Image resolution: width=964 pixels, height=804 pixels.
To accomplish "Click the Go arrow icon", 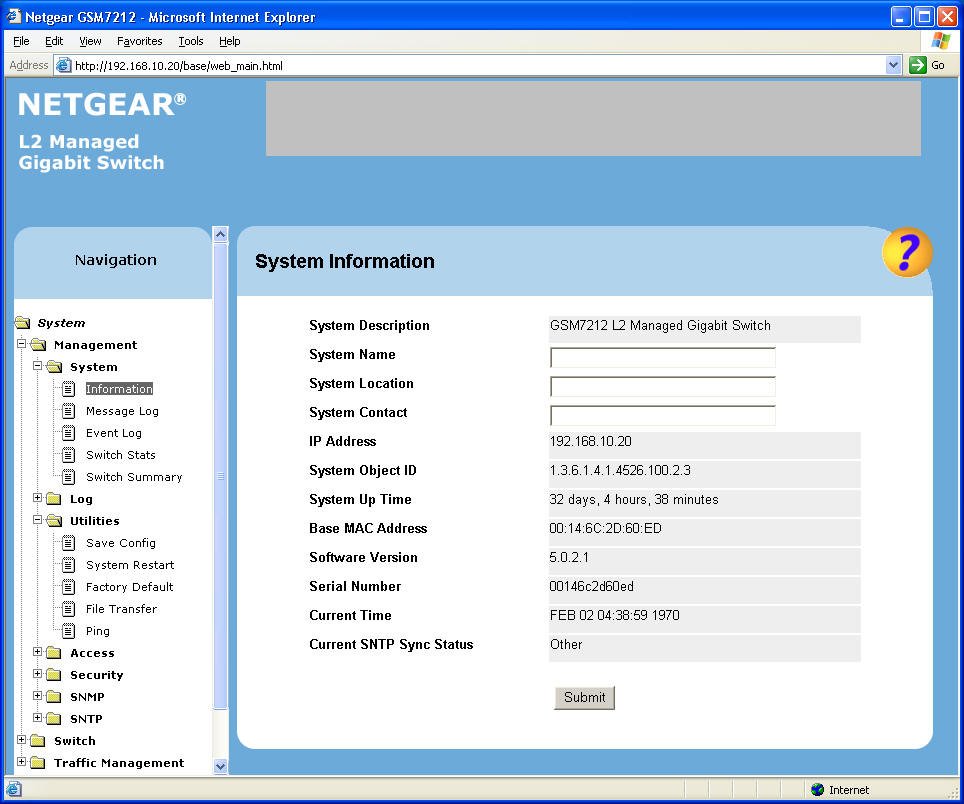I will [x=917, y=65].
